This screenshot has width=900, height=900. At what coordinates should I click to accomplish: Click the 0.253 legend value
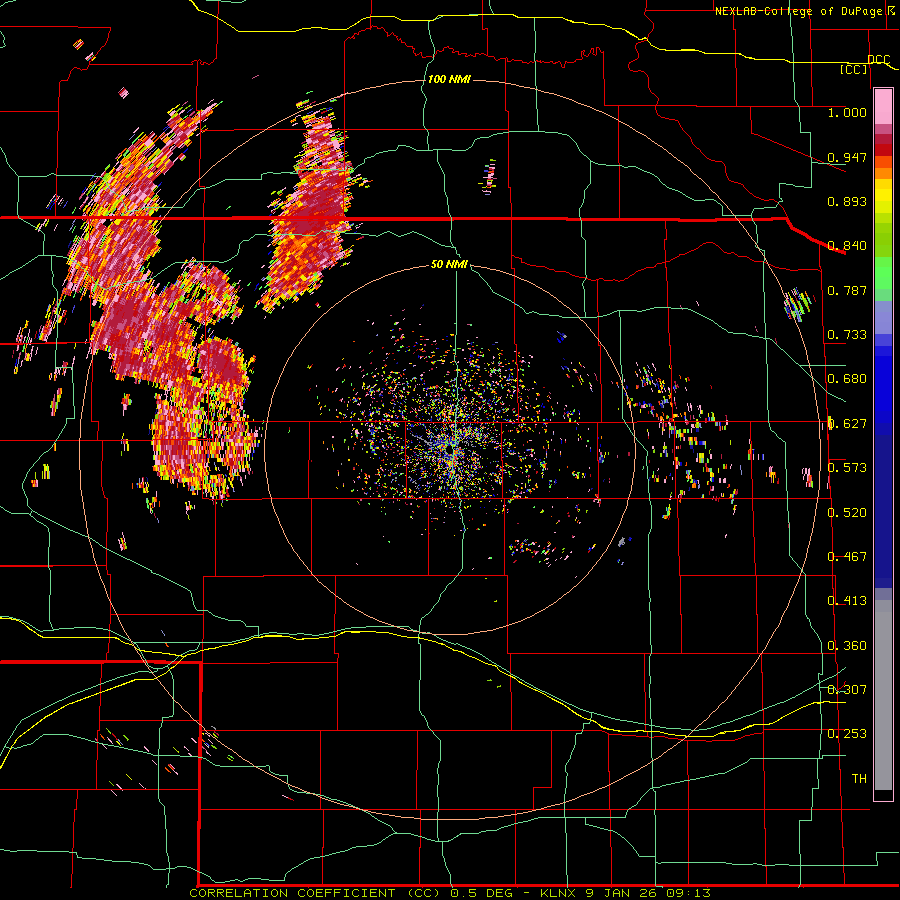[x=847, y=734]
